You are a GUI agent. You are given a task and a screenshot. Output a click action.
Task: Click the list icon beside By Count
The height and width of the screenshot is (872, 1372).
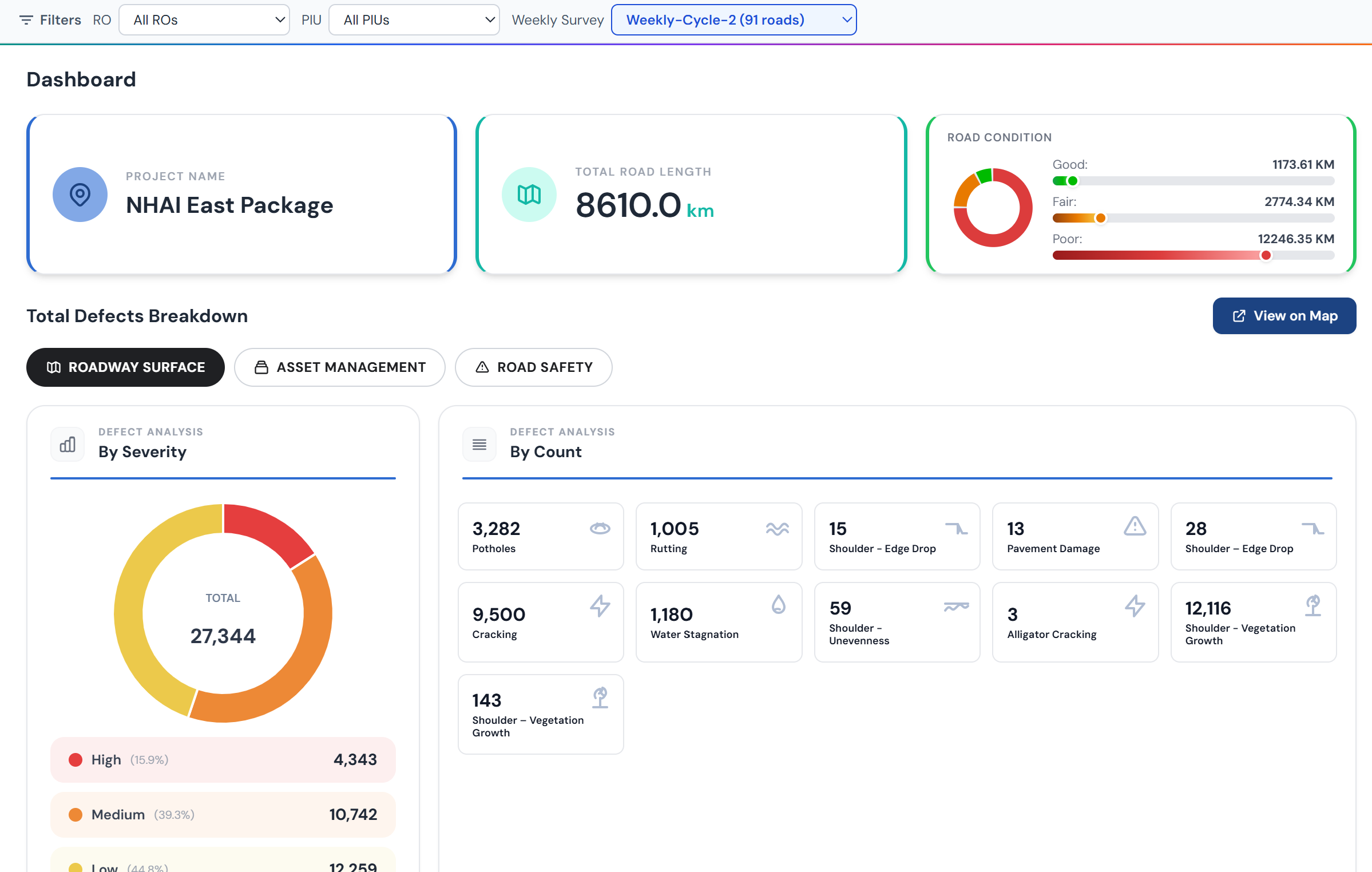point(479,445)
